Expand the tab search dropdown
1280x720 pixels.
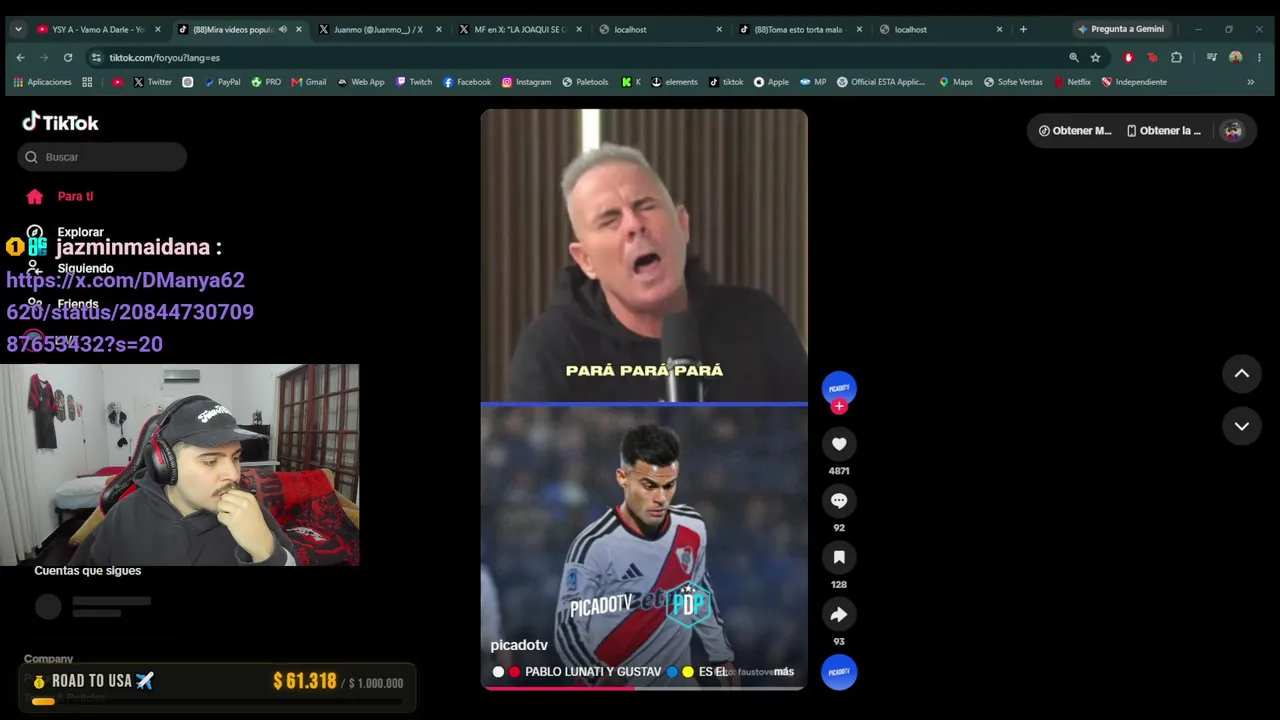tap(18, 29)
